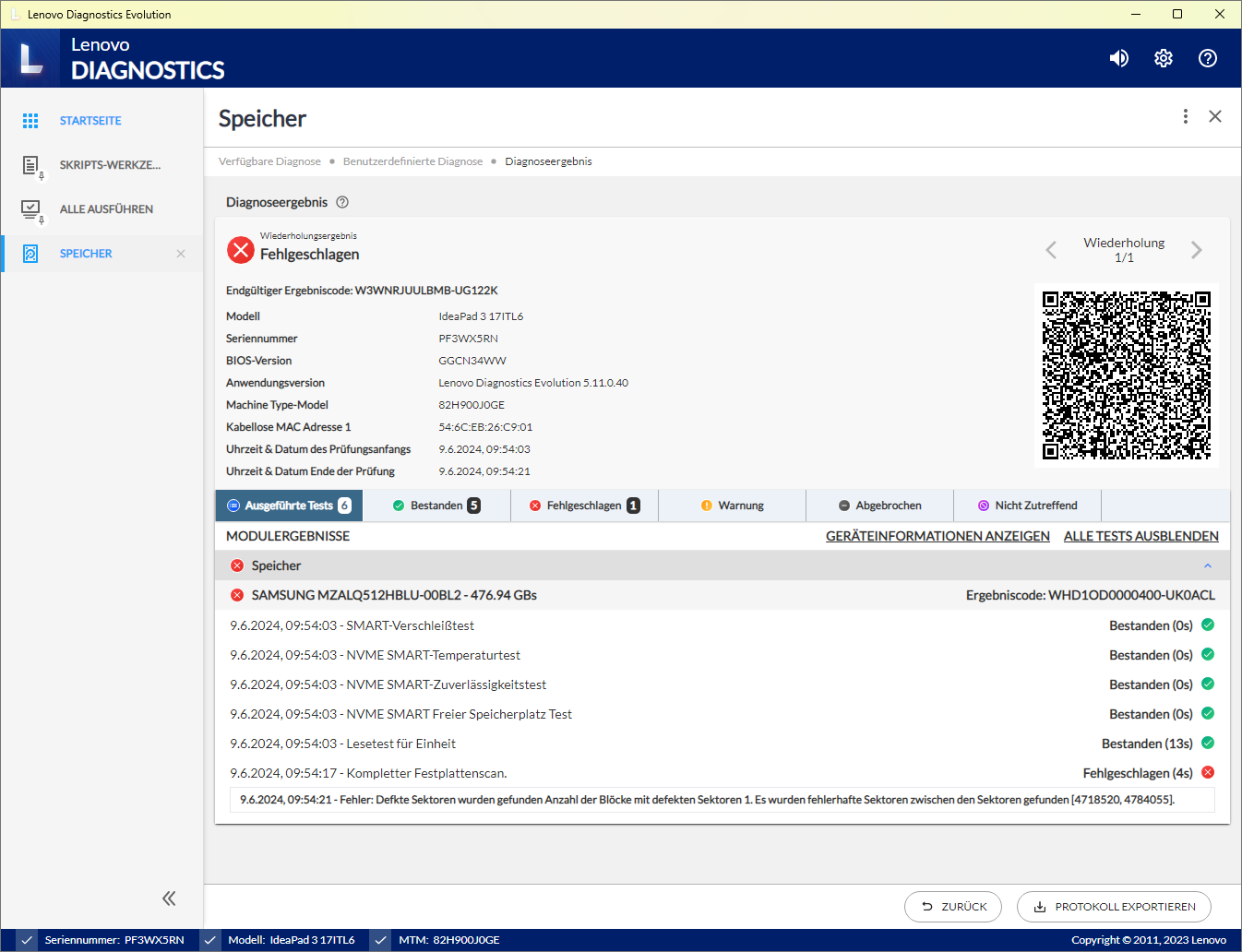This screenshot has width=1242, height=952.
Task: Open the Benutzerdefinierte Diagnose breadcrumb
Action: (x=412, y=161)
